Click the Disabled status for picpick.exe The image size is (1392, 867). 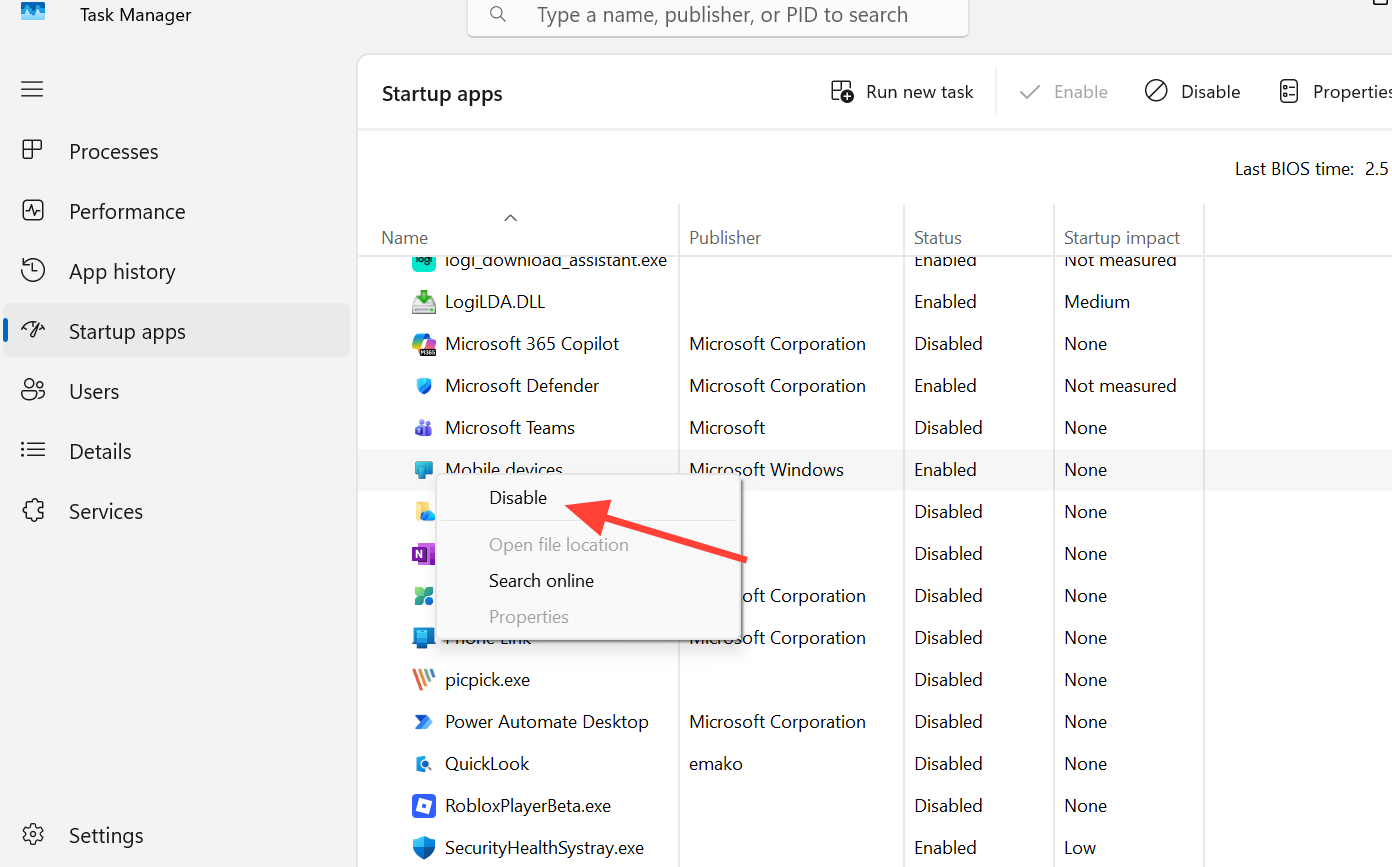(x=948, y=680)
